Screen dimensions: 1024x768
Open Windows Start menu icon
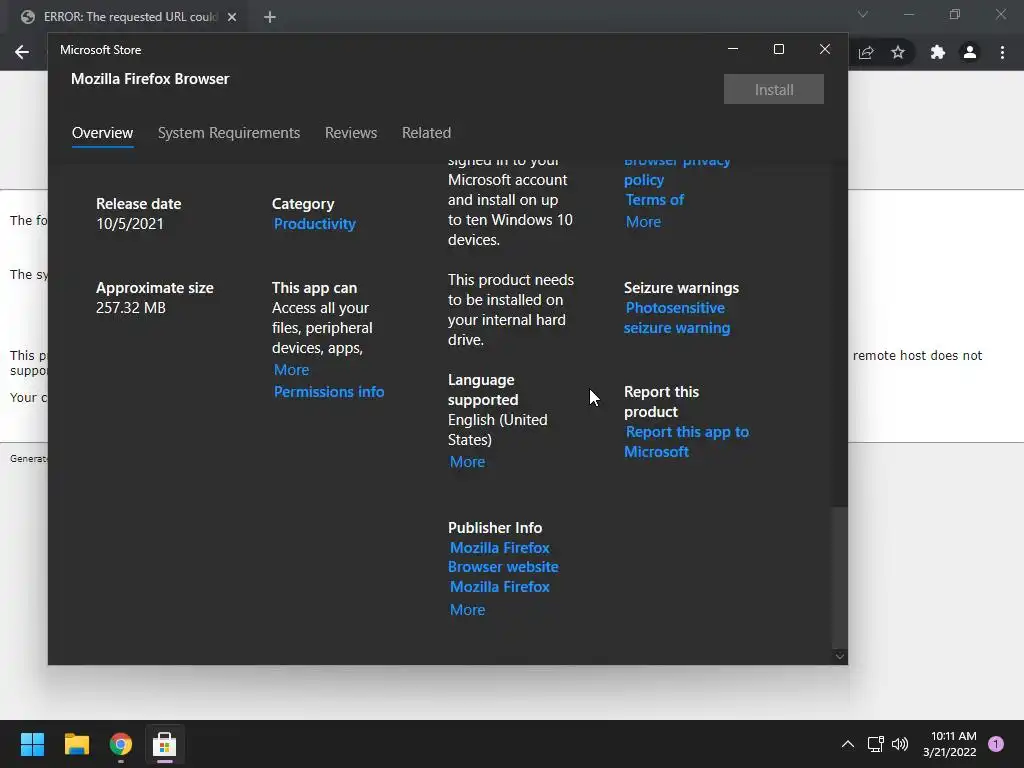[32, 744]
